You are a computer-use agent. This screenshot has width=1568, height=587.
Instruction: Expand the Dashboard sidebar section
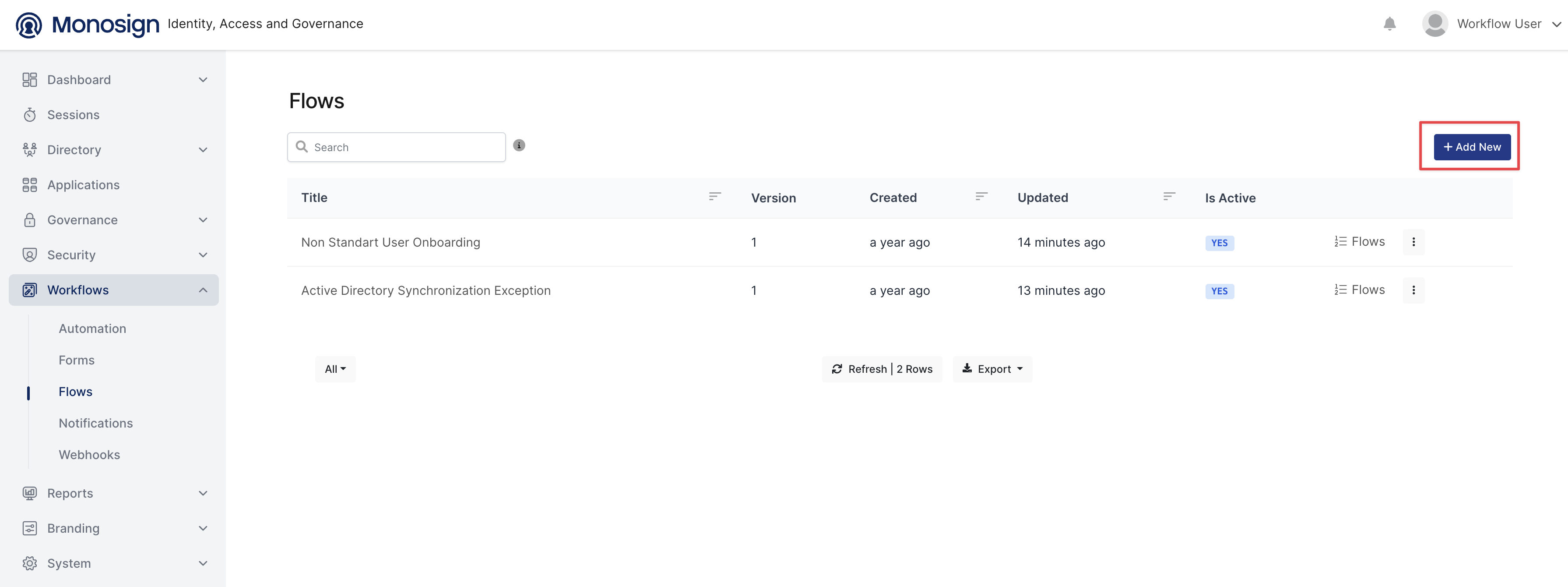pyautogui.click(x=203, y=80)
